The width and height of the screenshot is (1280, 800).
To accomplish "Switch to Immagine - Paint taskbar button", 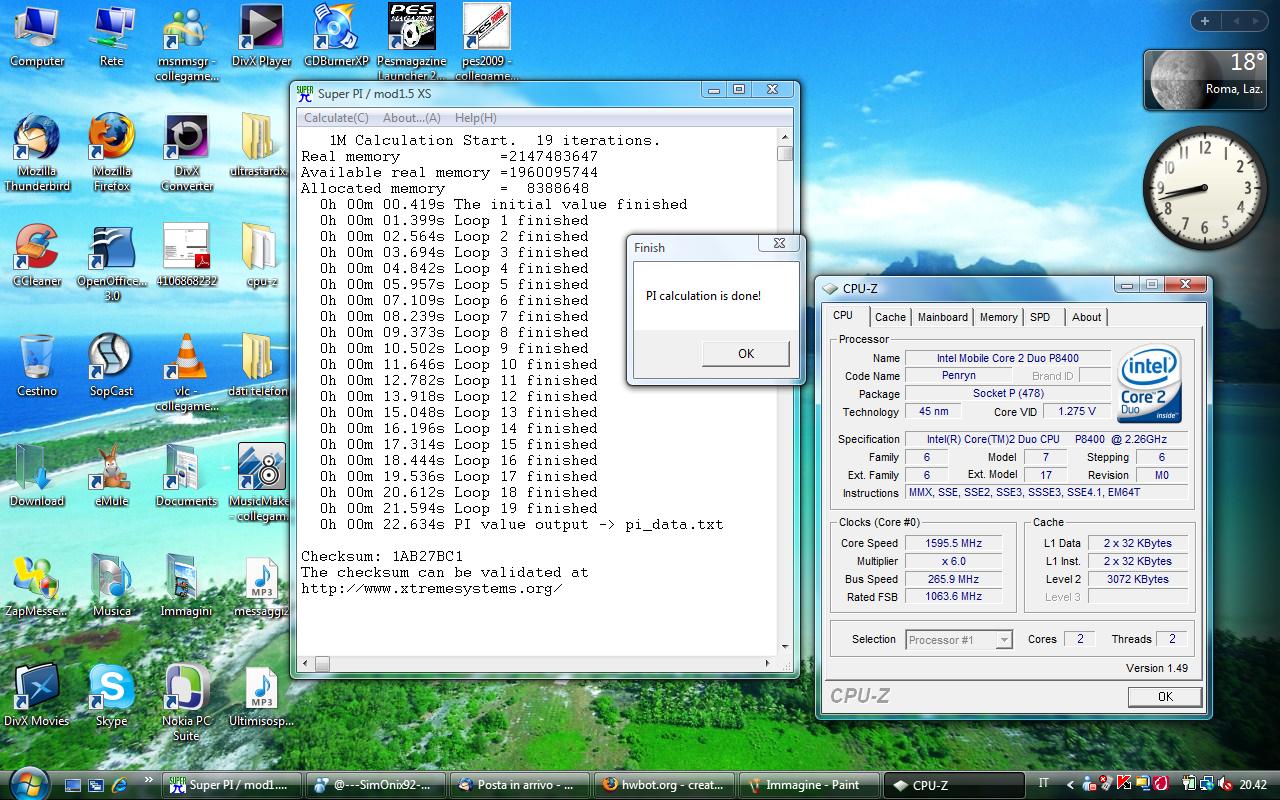I will (x=808, y=785).
